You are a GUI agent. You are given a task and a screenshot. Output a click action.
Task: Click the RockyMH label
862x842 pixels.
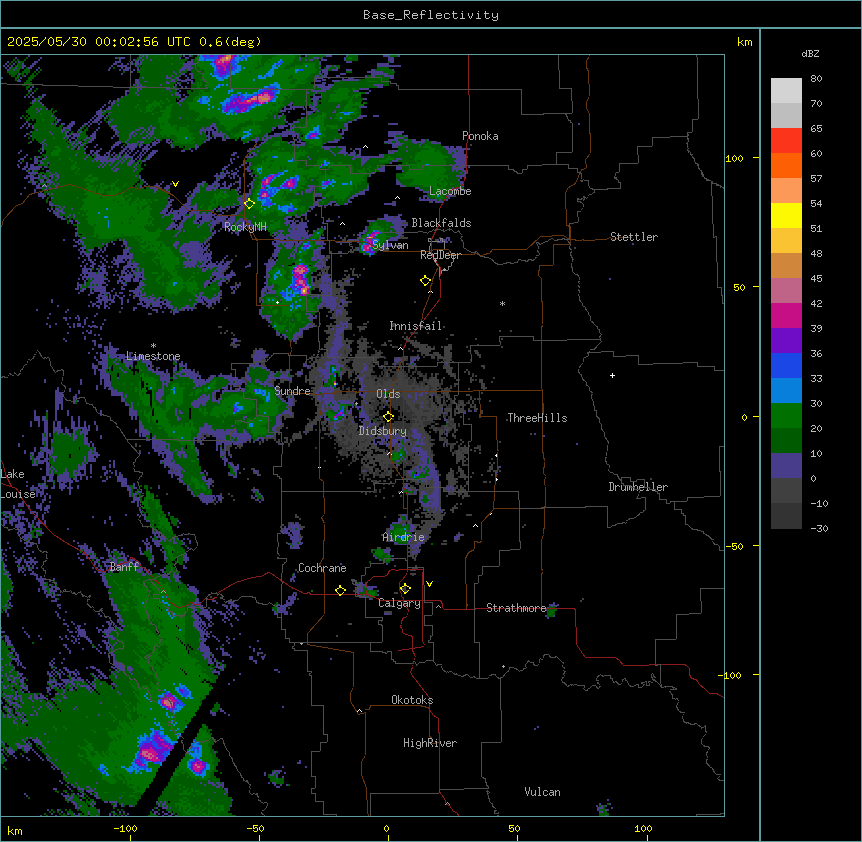245,226
